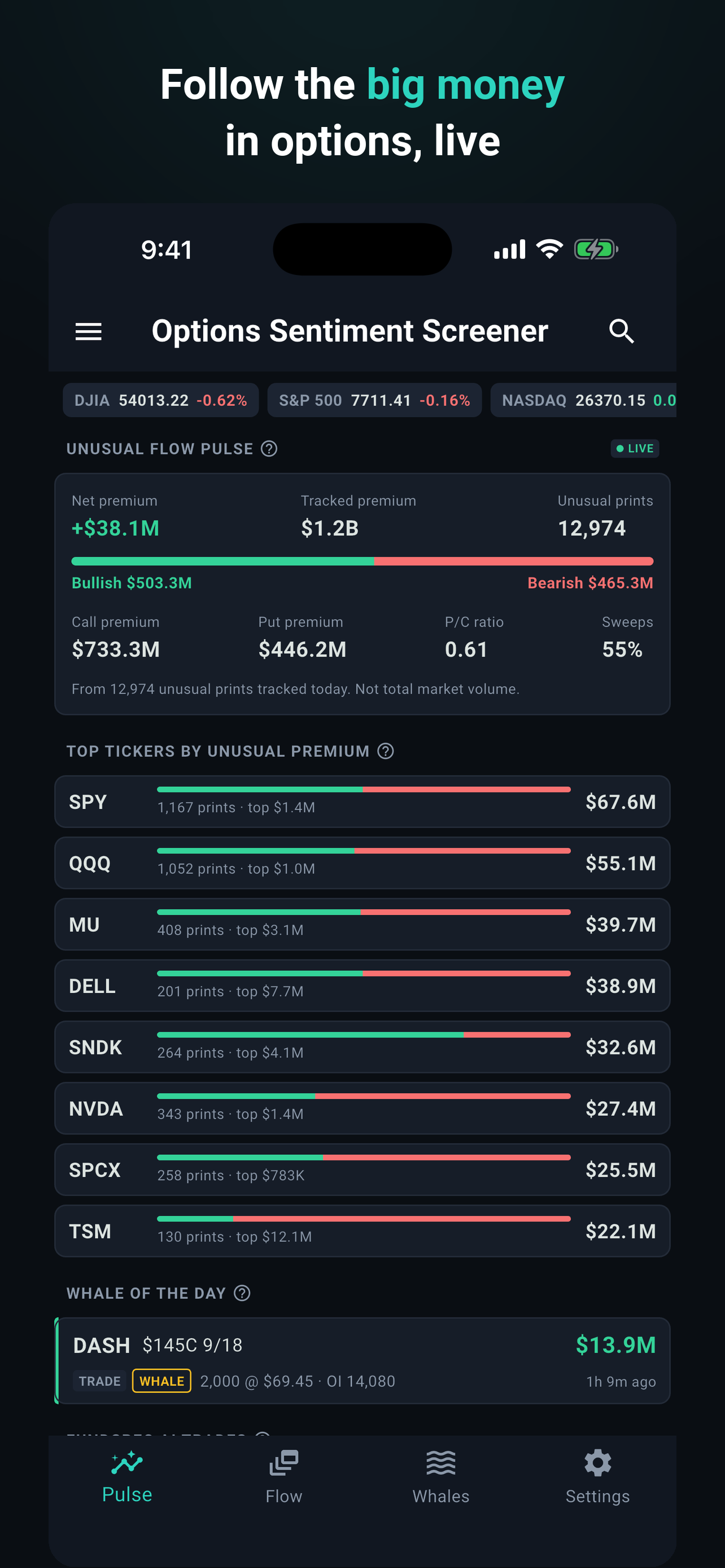Screen dimensions: 725x1568
Task: Switch to the Flow tab
Action: pos(283,1477)
